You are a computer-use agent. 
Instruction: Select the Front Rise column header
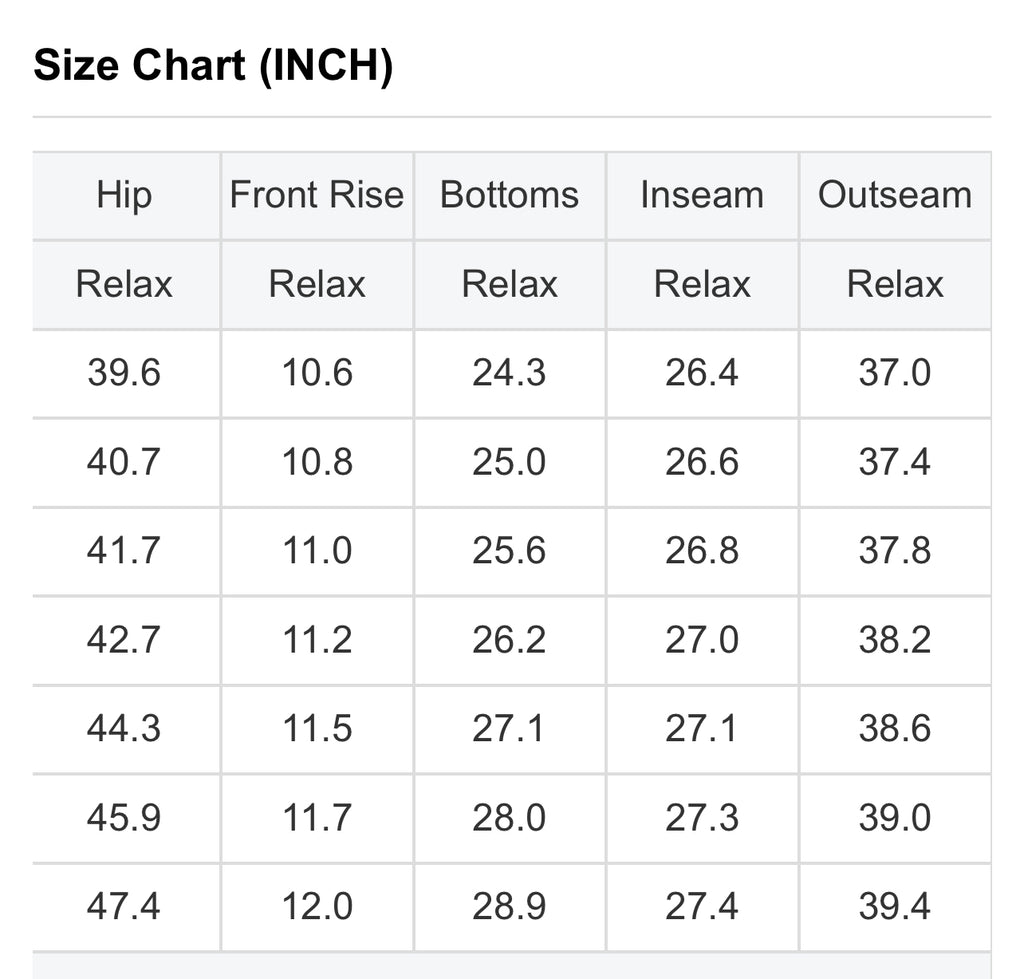pyautogui.click(x=317, y=195)
